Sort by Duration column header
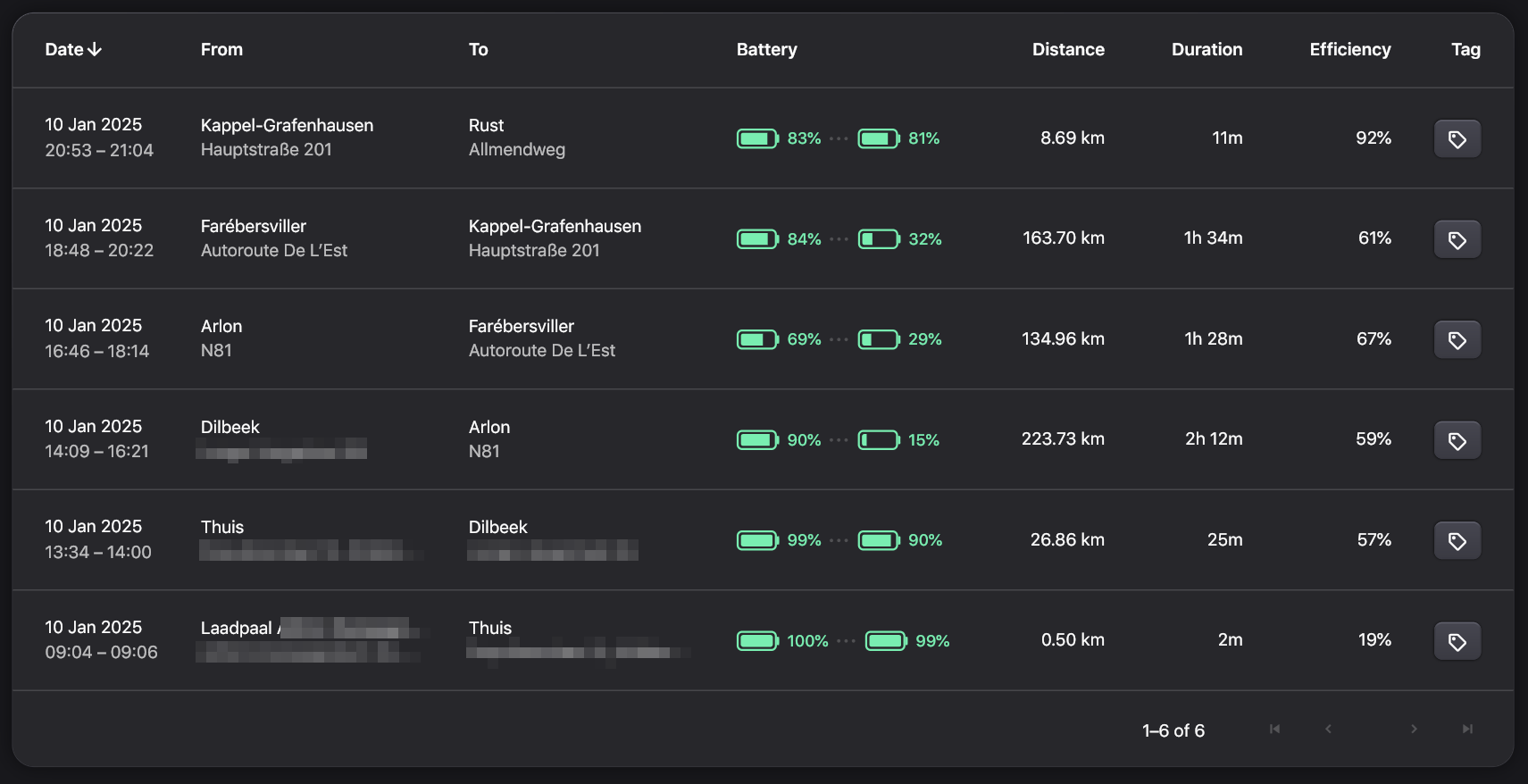The width and height of the screenshot is (1528, 784). (x=1207, y=50)
